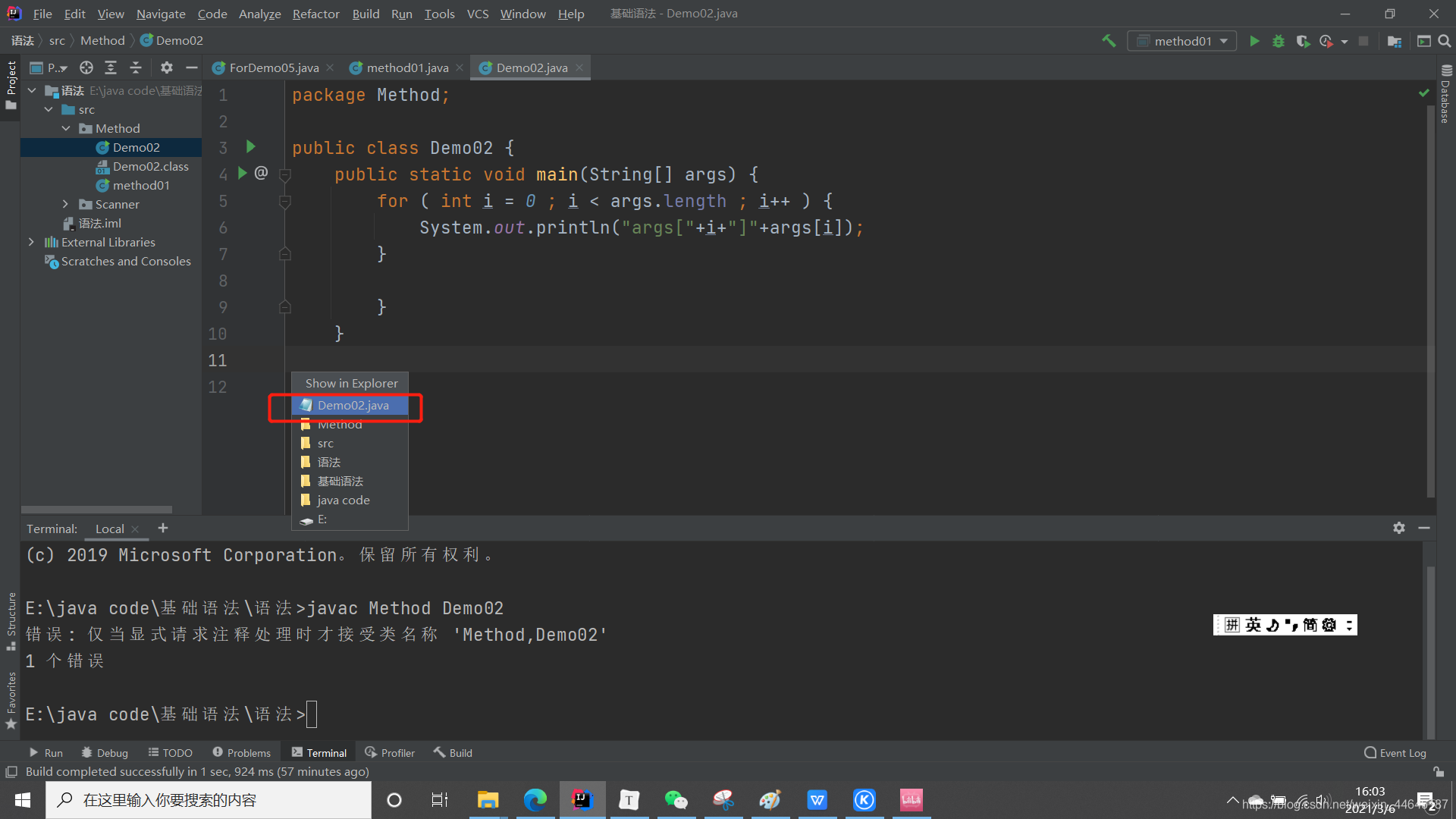
Task: Click the Git VCS menu item
Action: 477,13
